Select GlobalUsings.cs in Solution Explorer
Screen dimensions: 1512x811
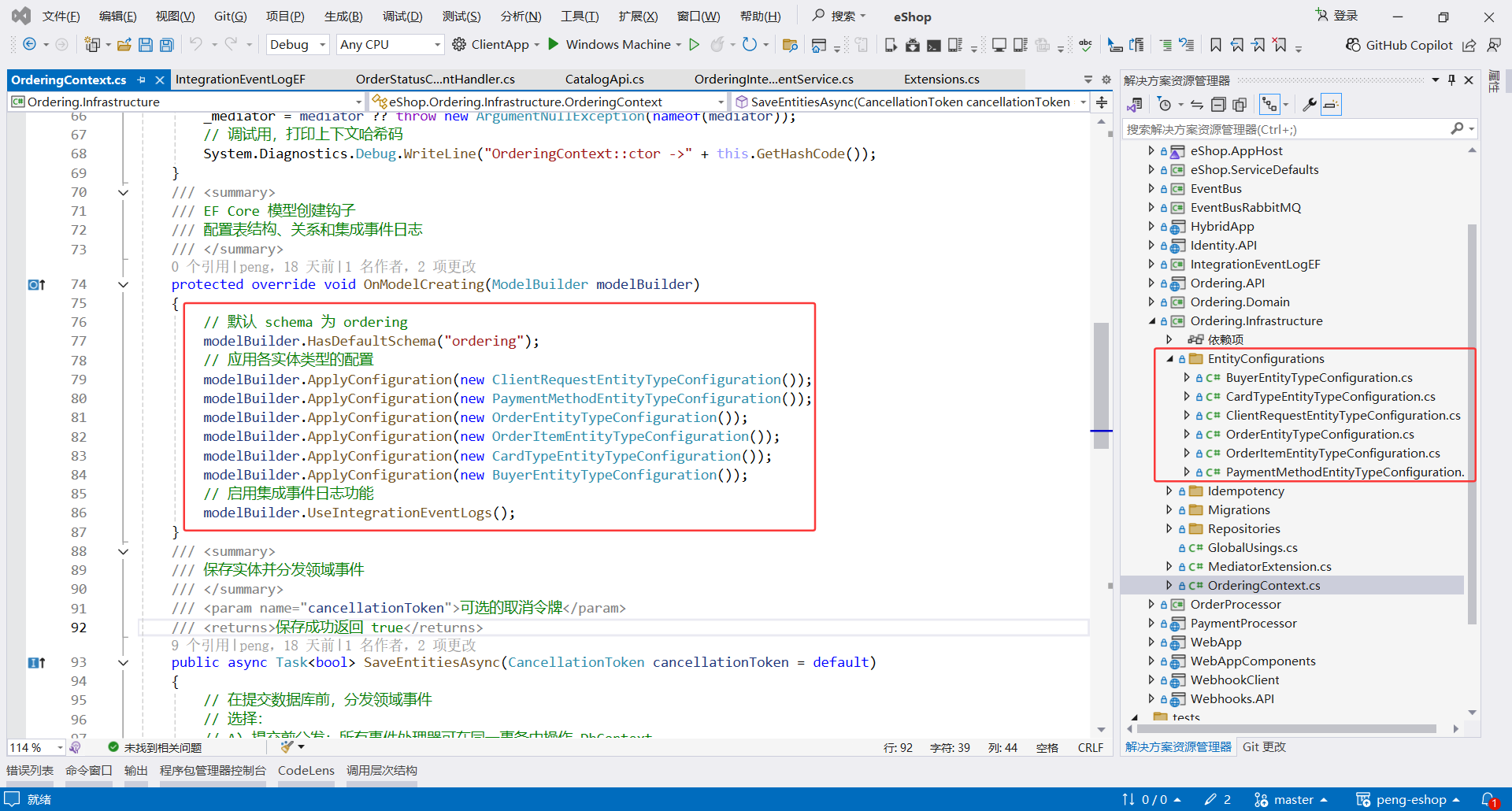(1252, 548)
